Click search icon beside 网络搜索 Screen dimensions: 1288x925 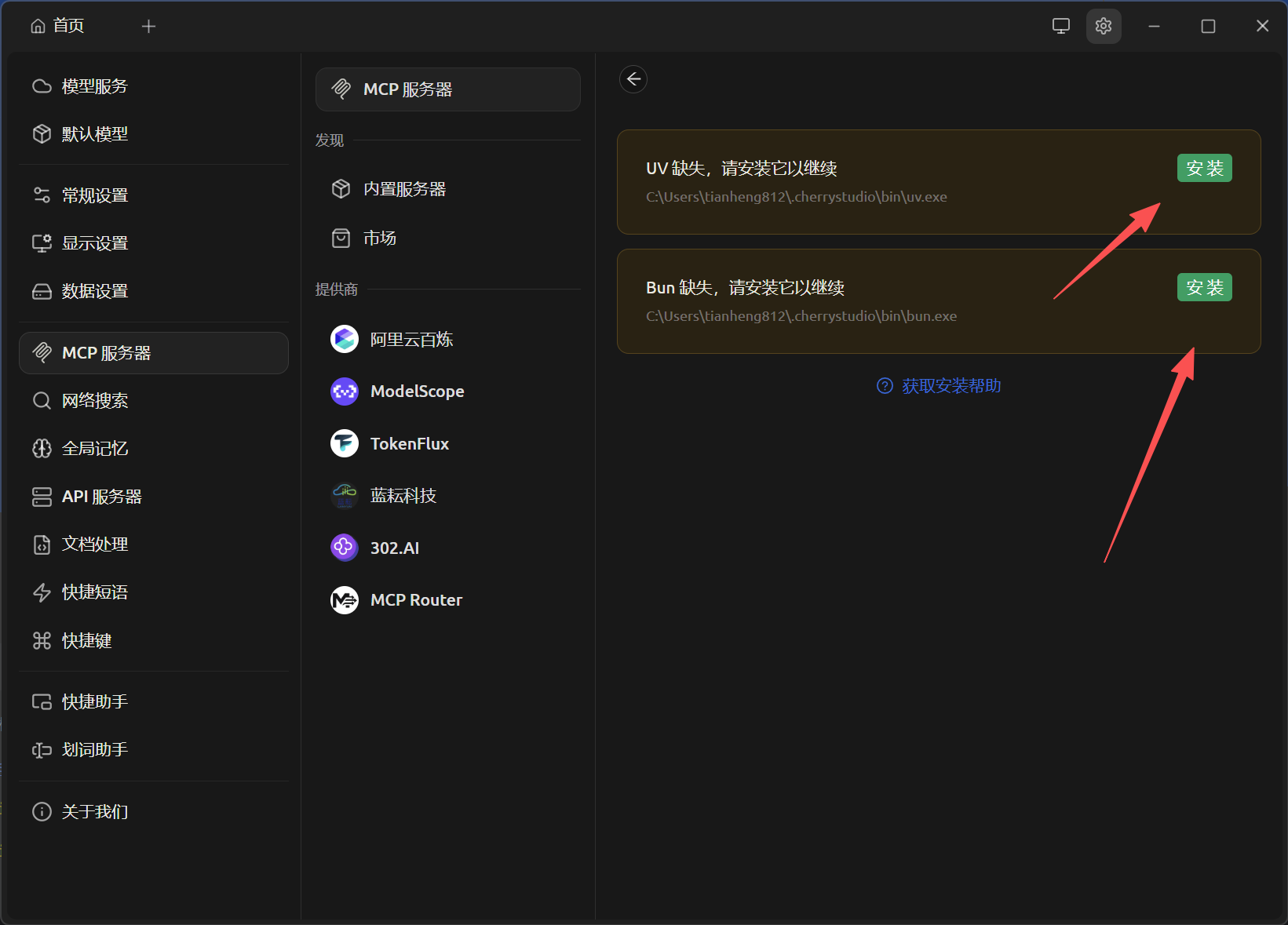[x=42, y=401]
